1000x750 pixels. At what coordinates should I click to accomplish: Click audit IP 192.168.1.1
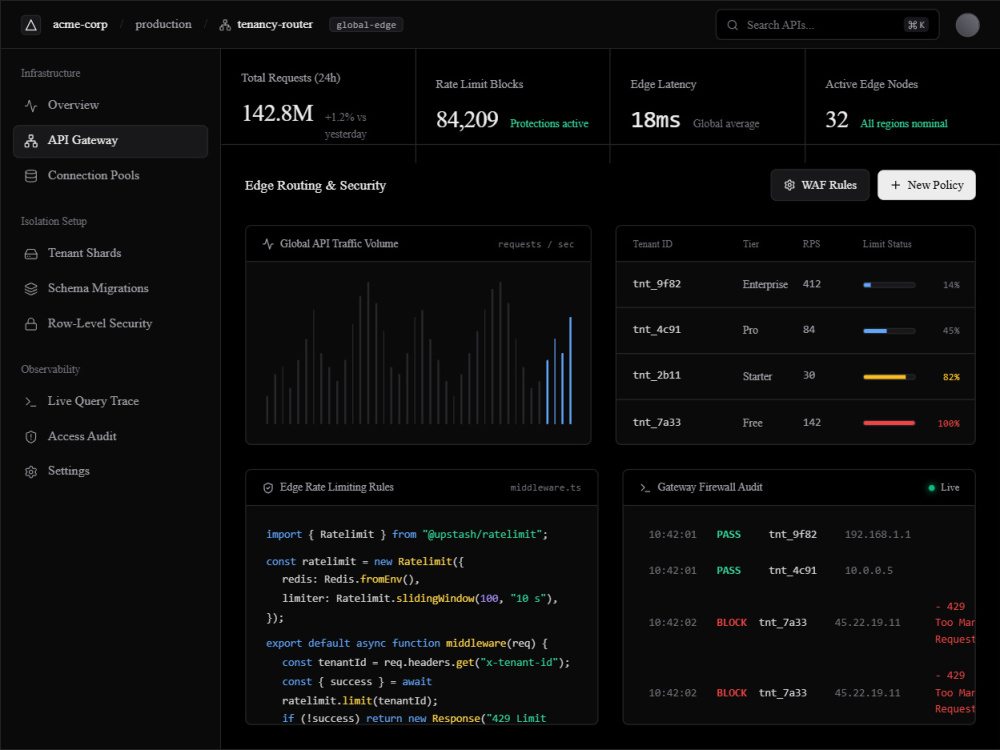(x=878, y=534)
